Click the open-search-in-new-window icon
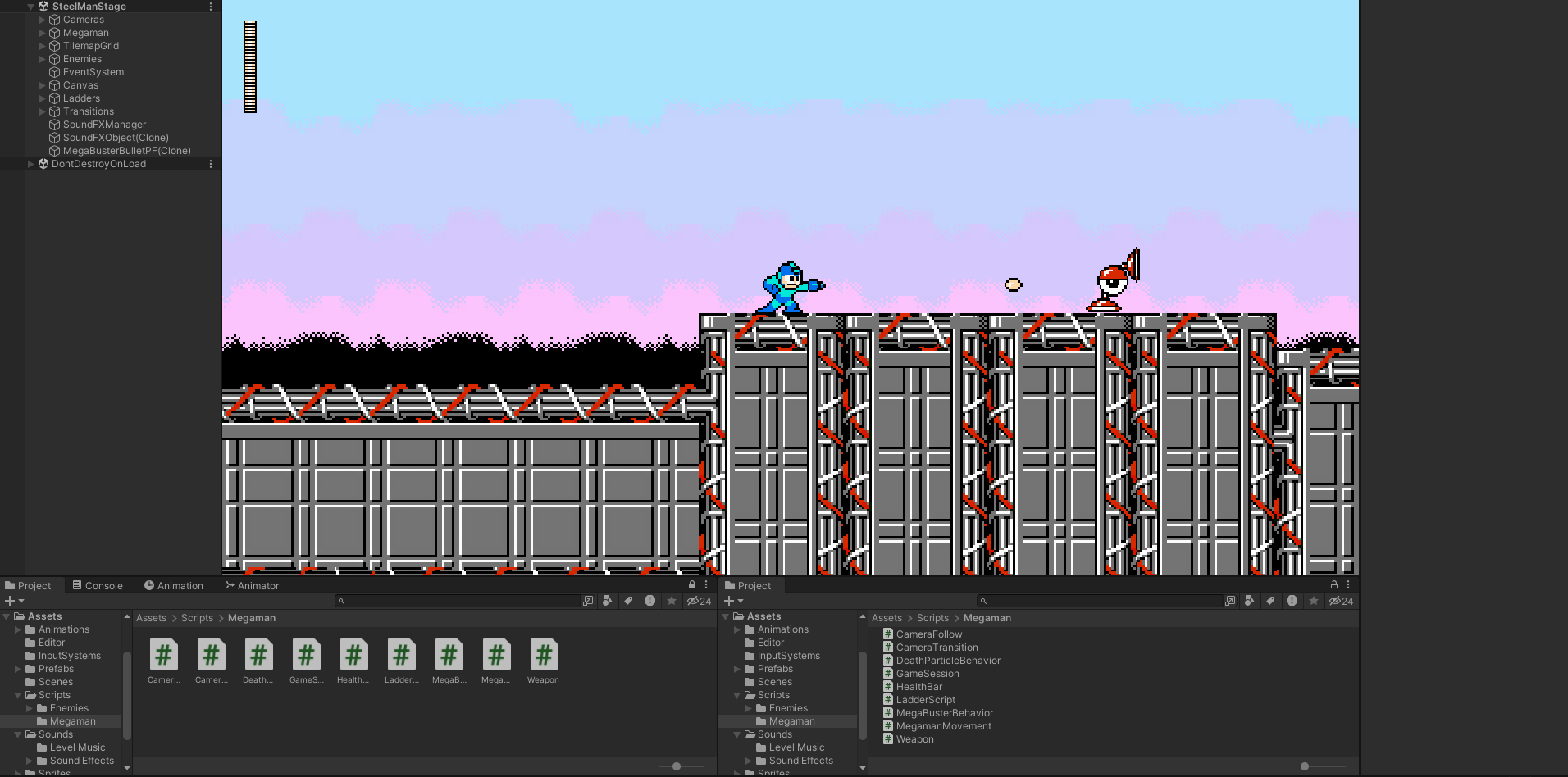This screenshot has height=777, width=1568. 587,601
